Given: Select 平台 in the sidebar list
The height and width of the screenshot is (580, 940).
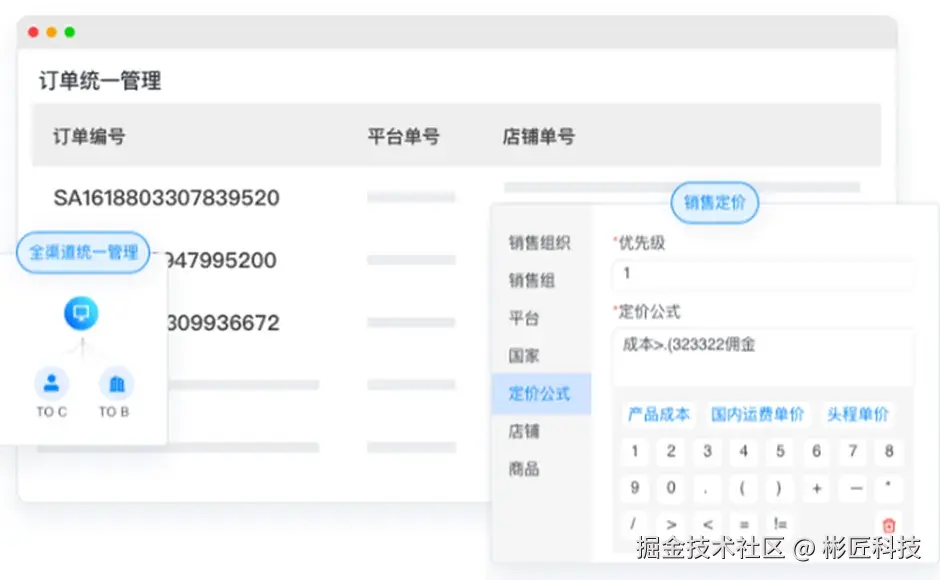Looking at the screenshot, I should pos(526,319).
